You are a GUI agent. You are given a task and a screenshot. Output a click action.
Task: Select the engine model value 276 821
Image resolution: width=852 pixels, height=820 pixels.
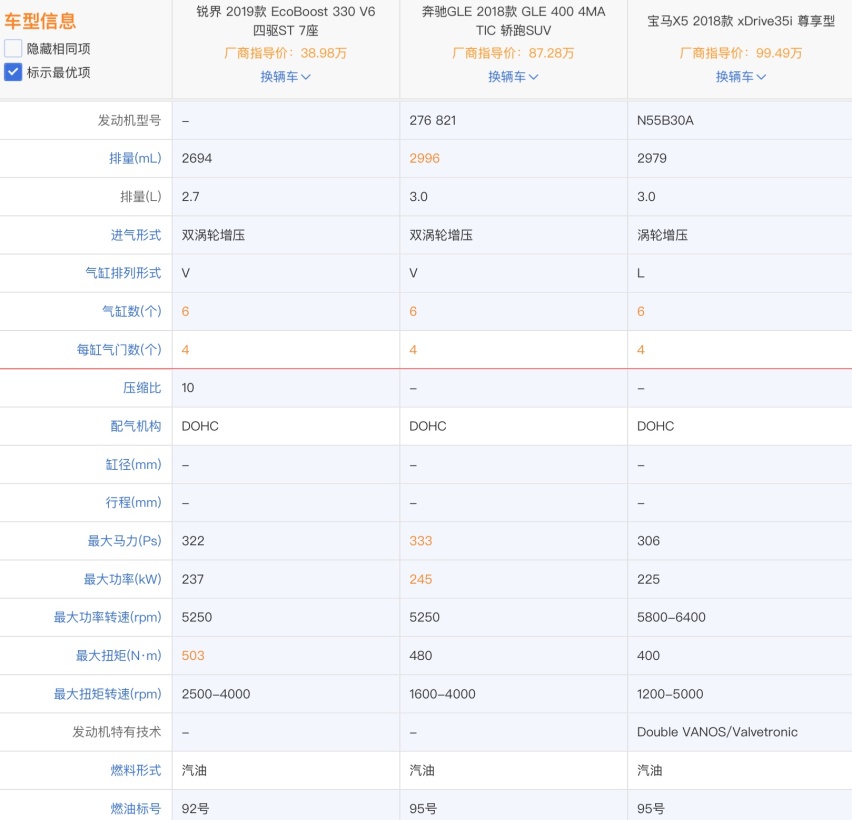coord(433,120)
